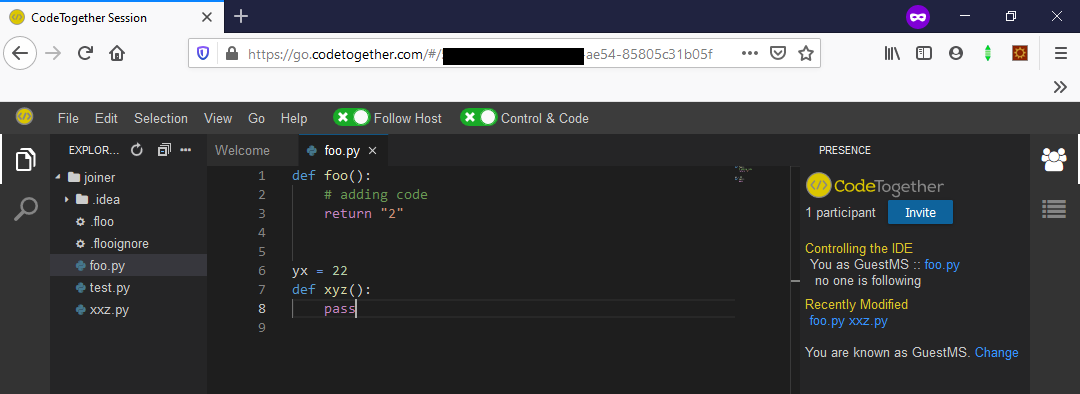Click the 'Recently Modified' heading

(856, 304)
